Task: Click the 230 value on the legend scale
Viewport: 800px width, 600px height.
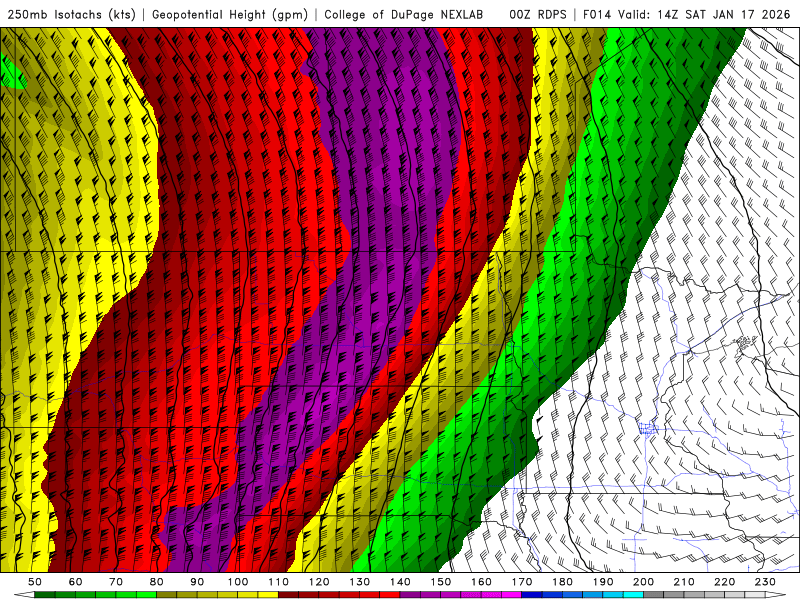Action: (x=765, y=582)
